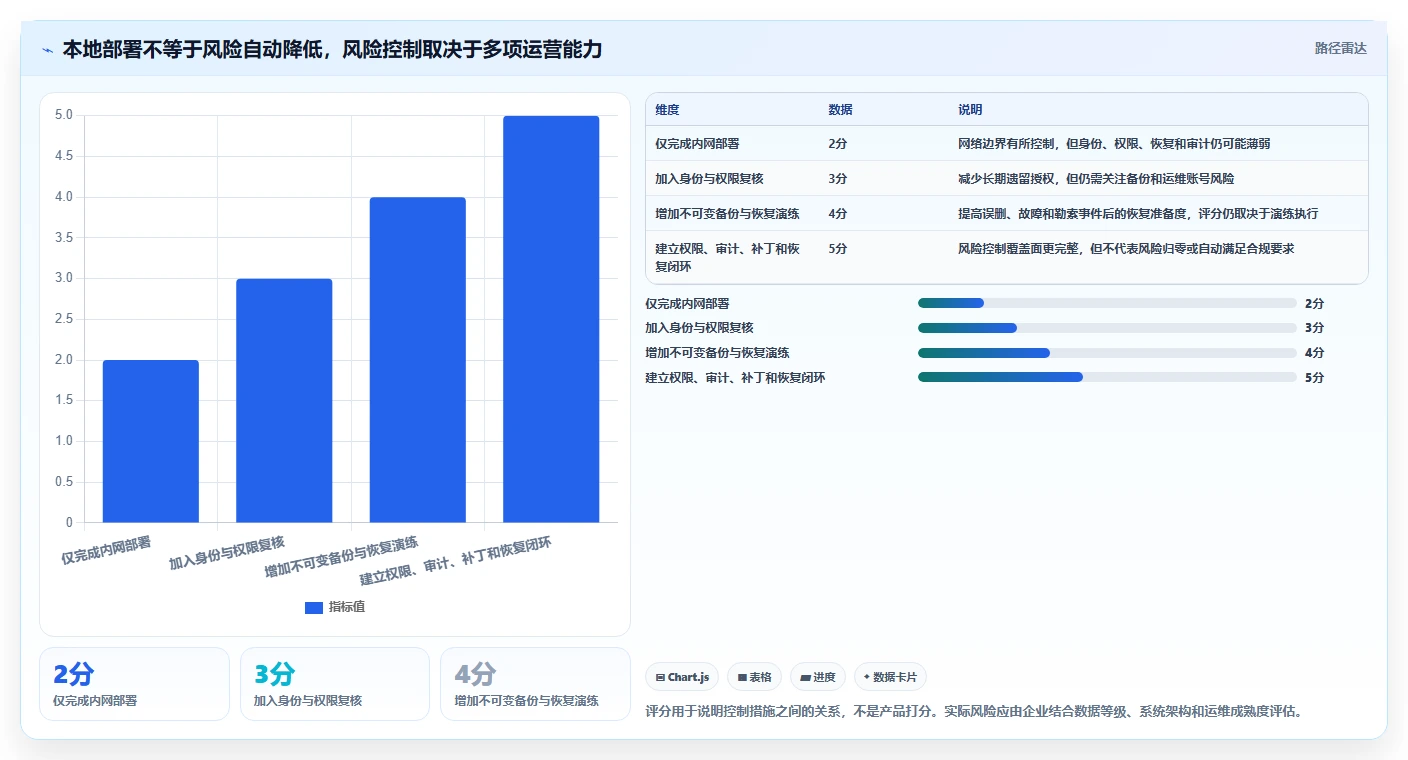Click the 5分 value beside progress bar

1314,378
